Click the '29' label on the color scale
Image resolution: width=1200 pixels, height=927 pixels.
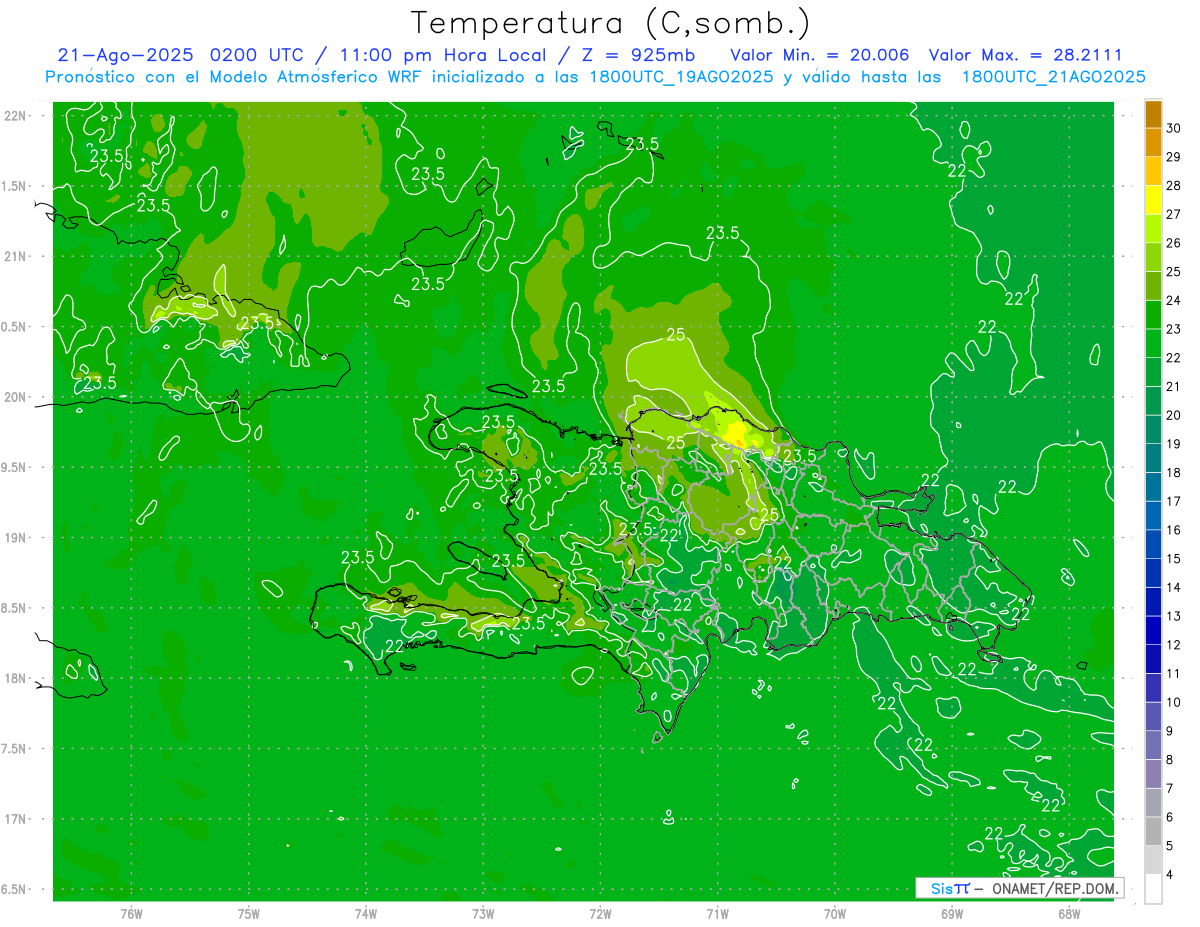[1174, 157]
